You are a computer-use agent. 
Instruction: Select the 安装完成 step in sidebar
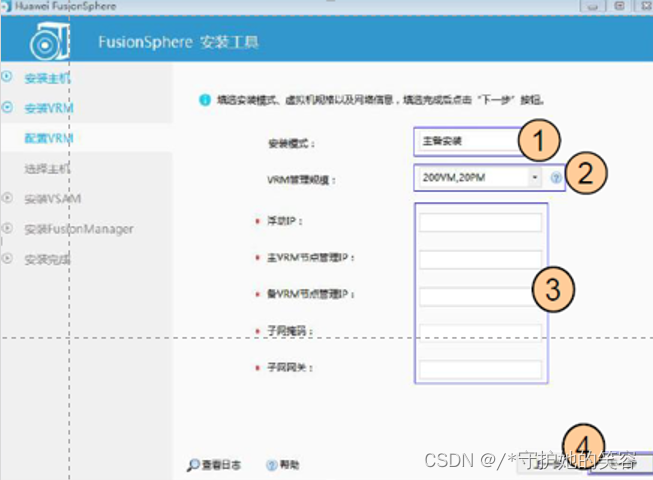pos(47,260)
